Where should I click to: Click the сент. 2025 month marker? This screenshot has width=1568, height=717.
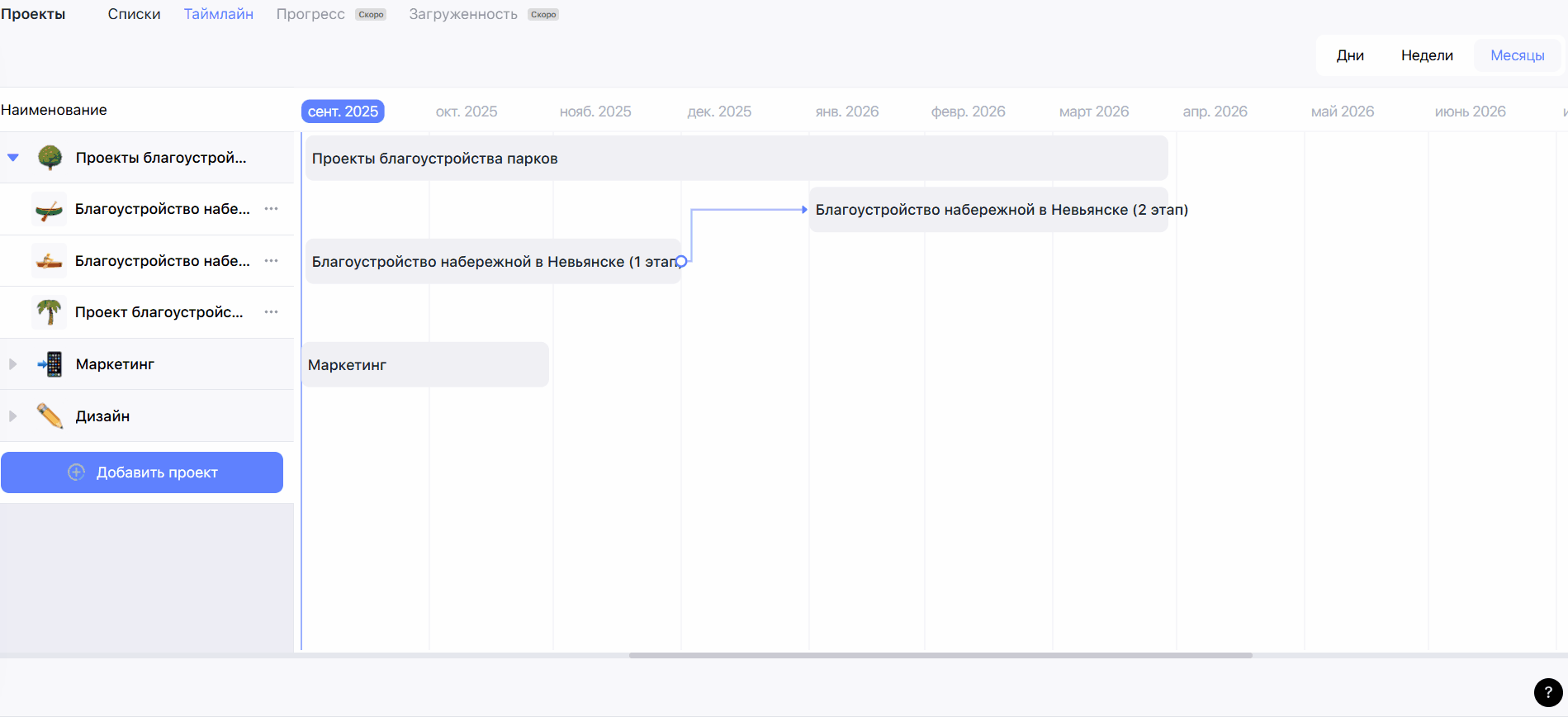pyautogui.click(x=343, y=112)
